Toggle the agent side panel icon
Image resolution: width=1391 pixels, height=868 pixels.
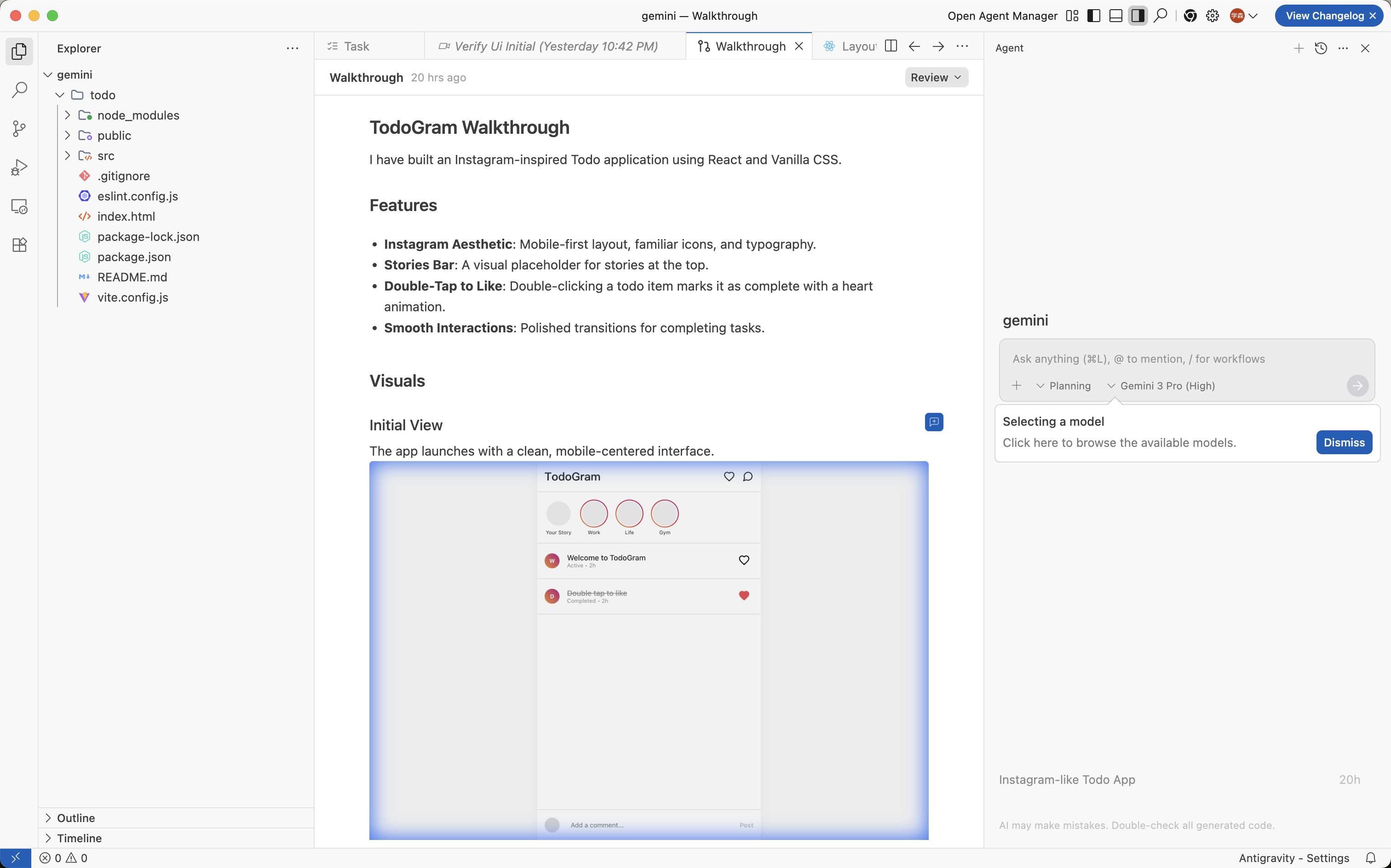(1137, 16)
